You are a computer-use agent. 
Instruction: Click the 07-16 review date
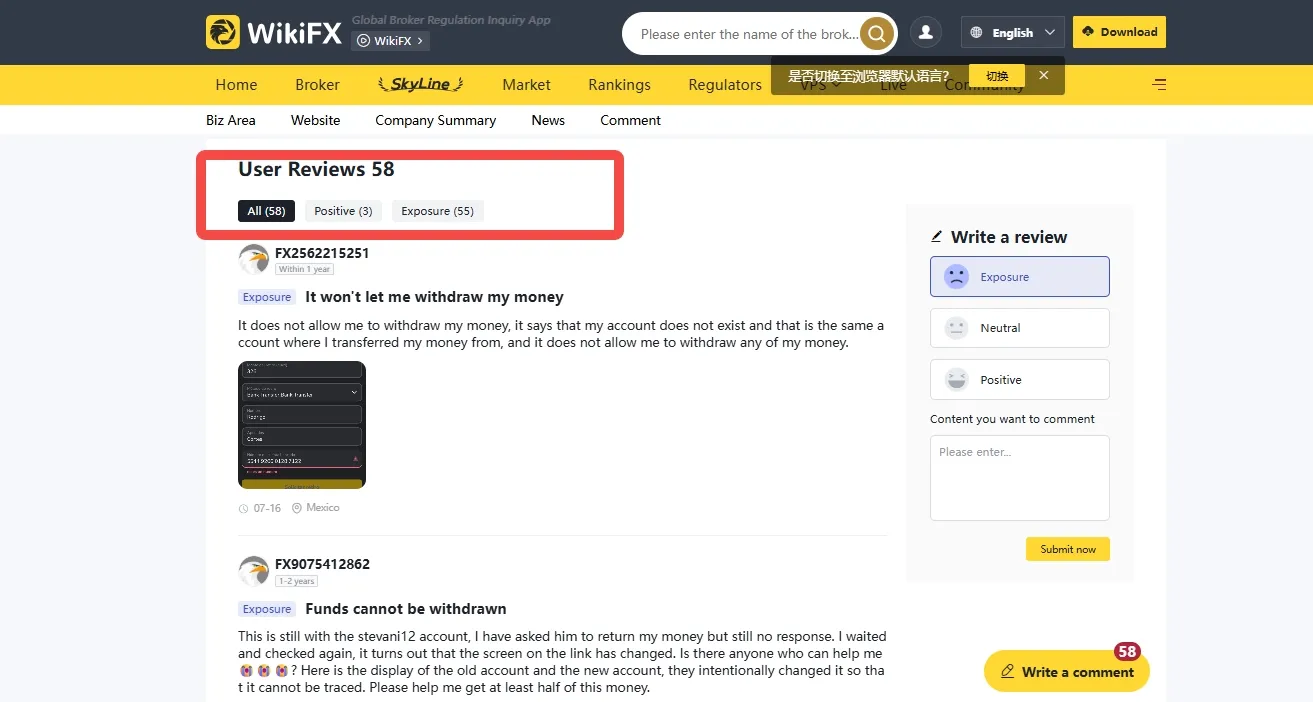pos(267,508)
